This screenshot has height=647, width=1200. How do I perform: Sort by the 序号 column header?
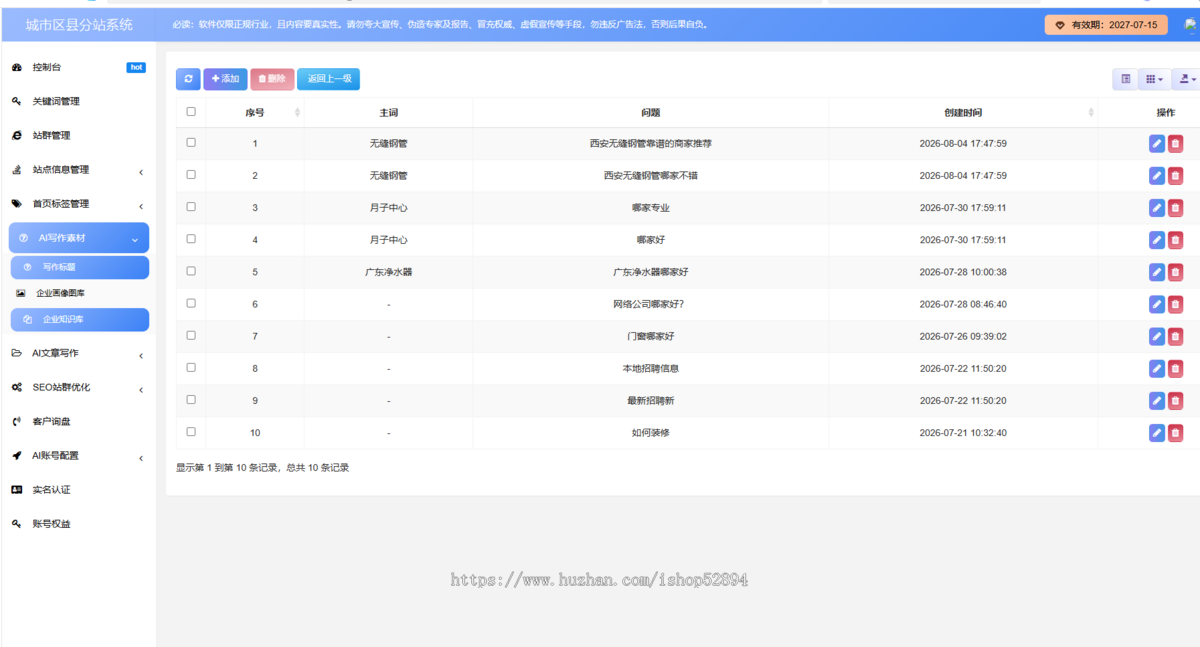click(x=255, y=113)
